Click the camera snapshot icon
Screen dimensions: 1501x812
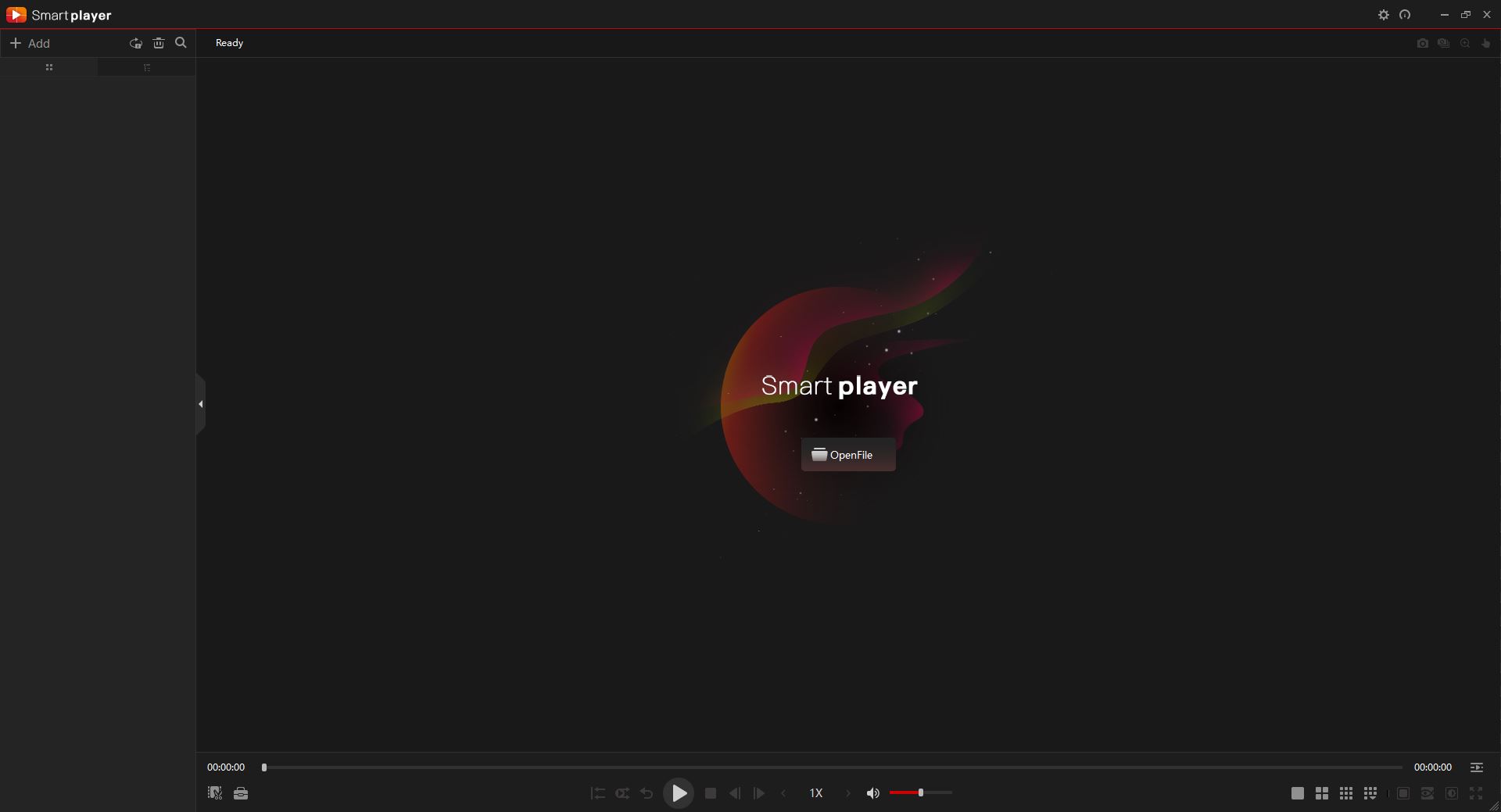(1423, 43)
